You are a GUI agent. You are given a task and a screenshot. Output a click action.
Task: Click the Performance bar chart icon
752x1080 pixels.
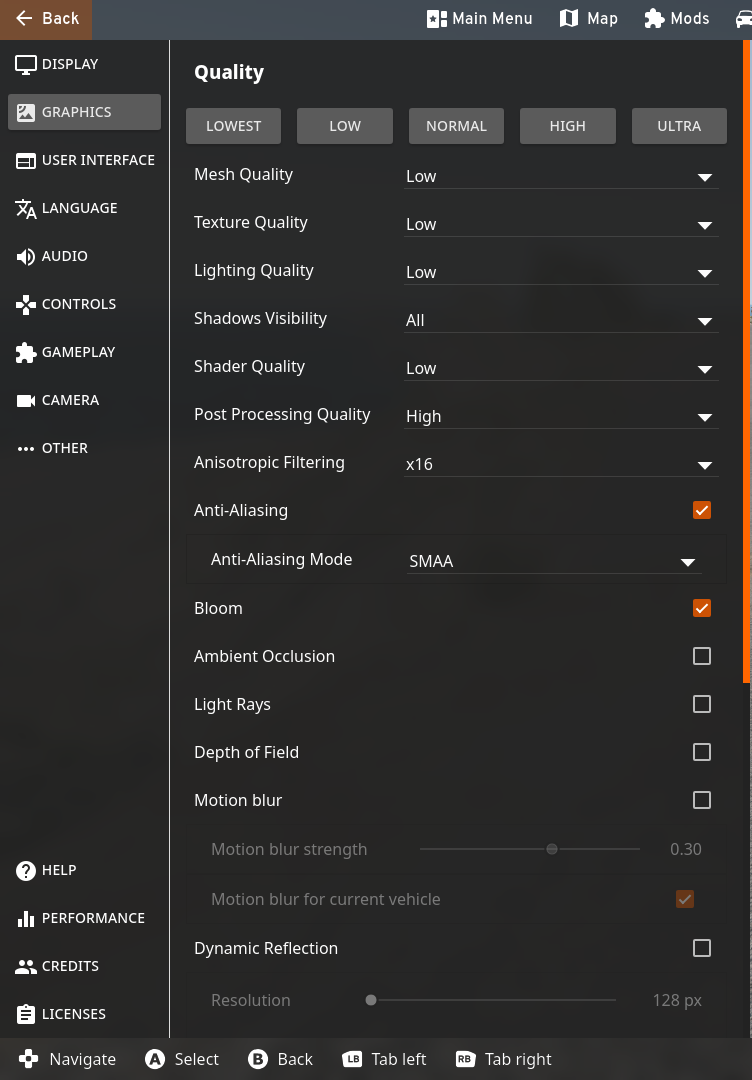25,919
